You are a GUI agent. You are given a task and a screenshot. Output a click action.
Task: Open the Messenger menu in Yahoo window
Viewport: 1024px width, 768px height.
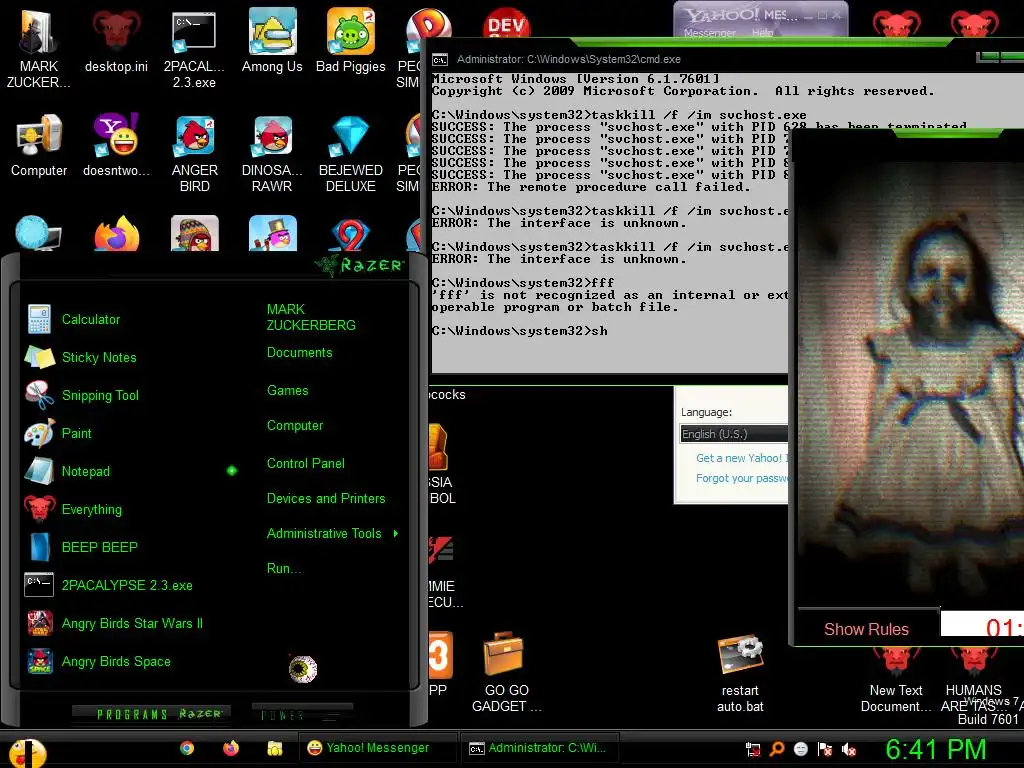(x=709, y=33)
